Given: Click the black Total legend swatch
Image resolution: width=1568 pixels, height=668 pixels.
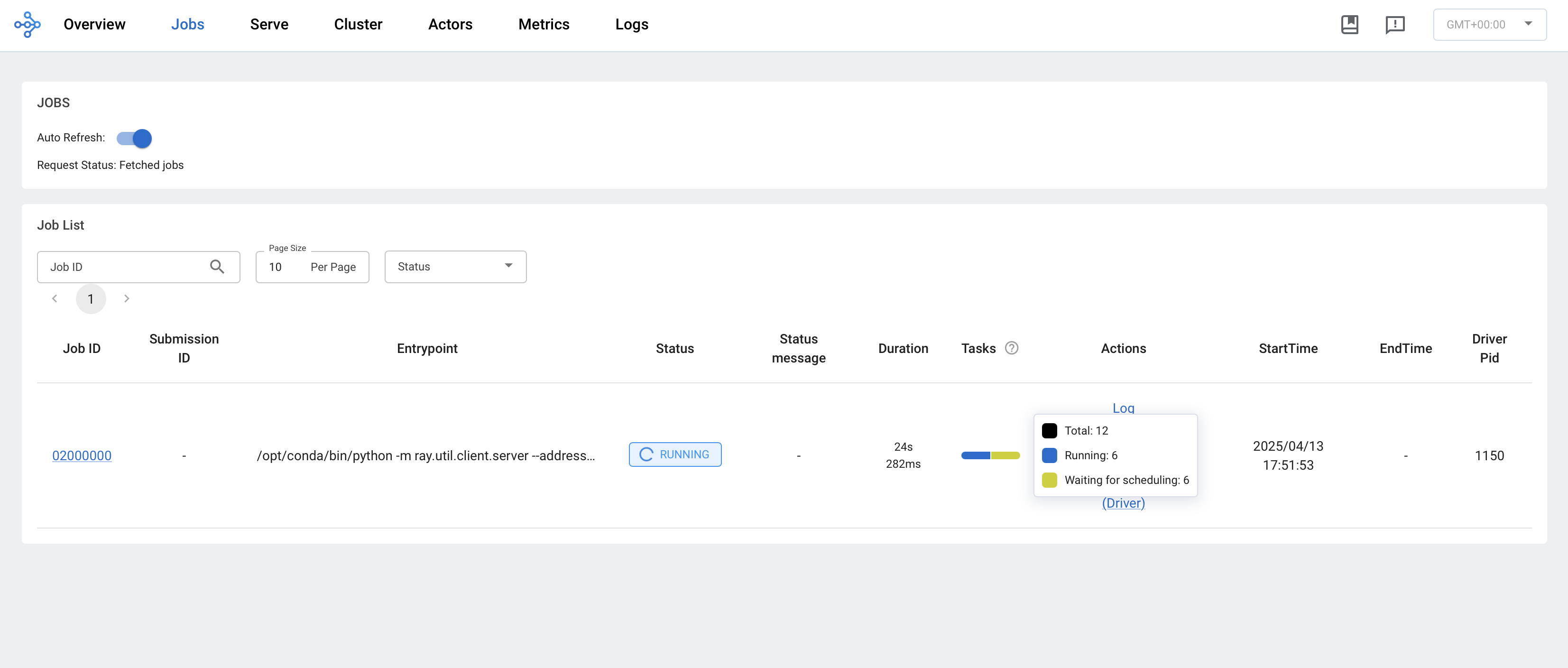Looking at the screenshot, I should 1050,430.
